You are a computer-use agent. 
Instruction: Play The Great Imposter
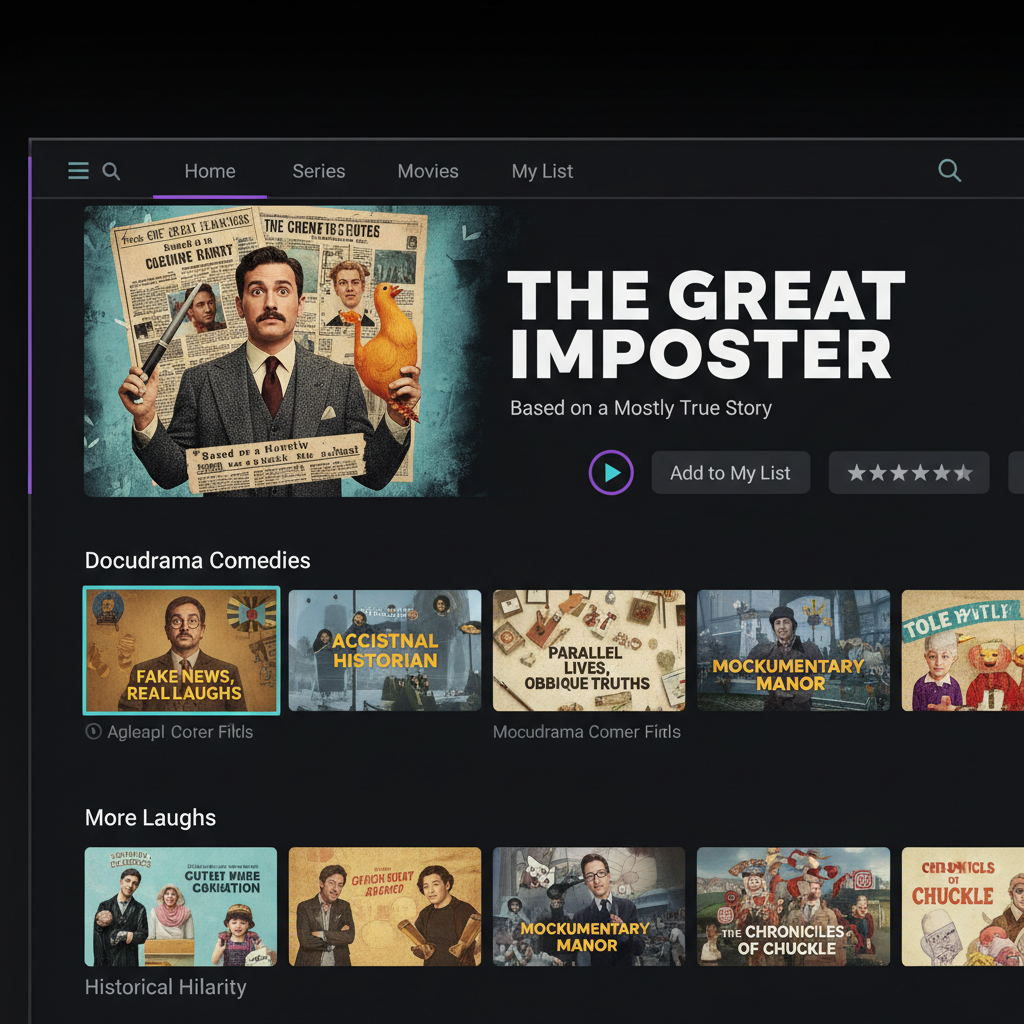[x=611, y=472]
